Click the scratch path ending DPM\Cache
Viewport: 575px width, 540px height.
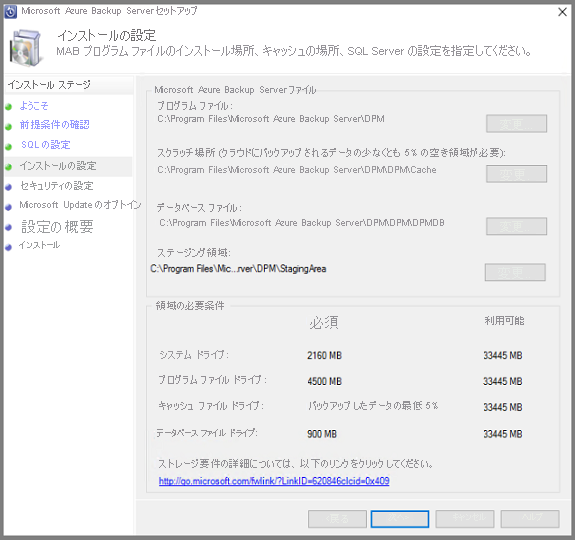pyautogui.click(x=297, y=170)
